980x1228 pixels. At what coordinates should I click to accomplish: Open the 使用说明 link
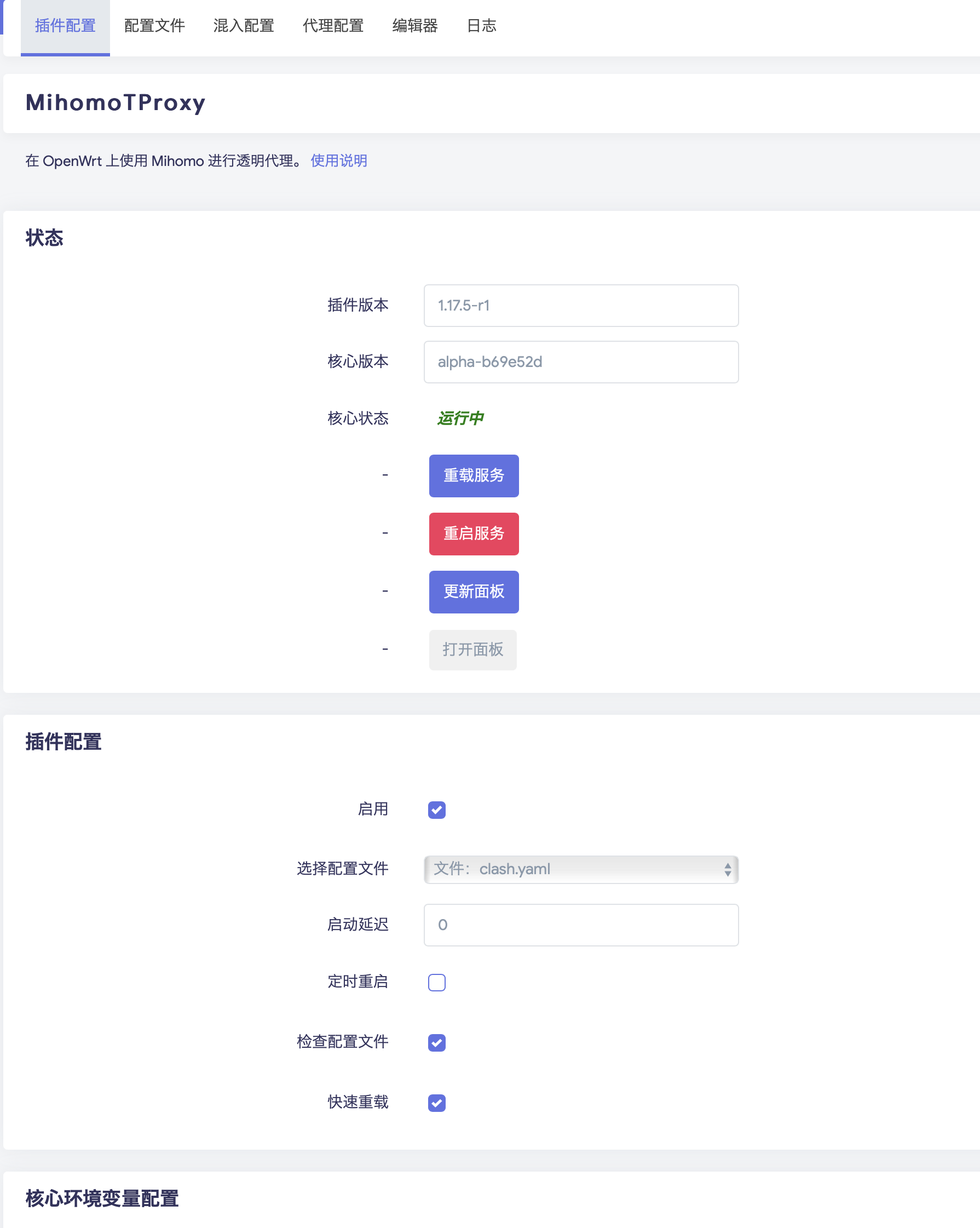click(339, 161)
